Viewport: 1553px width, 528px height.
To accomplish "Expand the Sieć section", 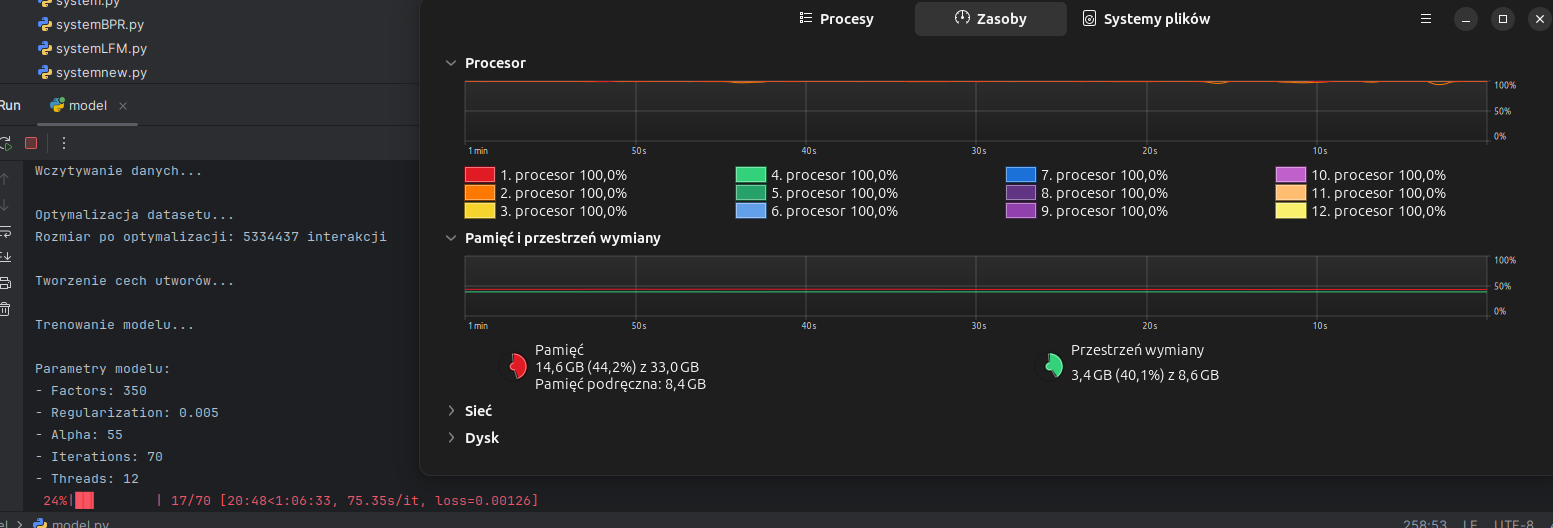I will click(x=451, y=411).
